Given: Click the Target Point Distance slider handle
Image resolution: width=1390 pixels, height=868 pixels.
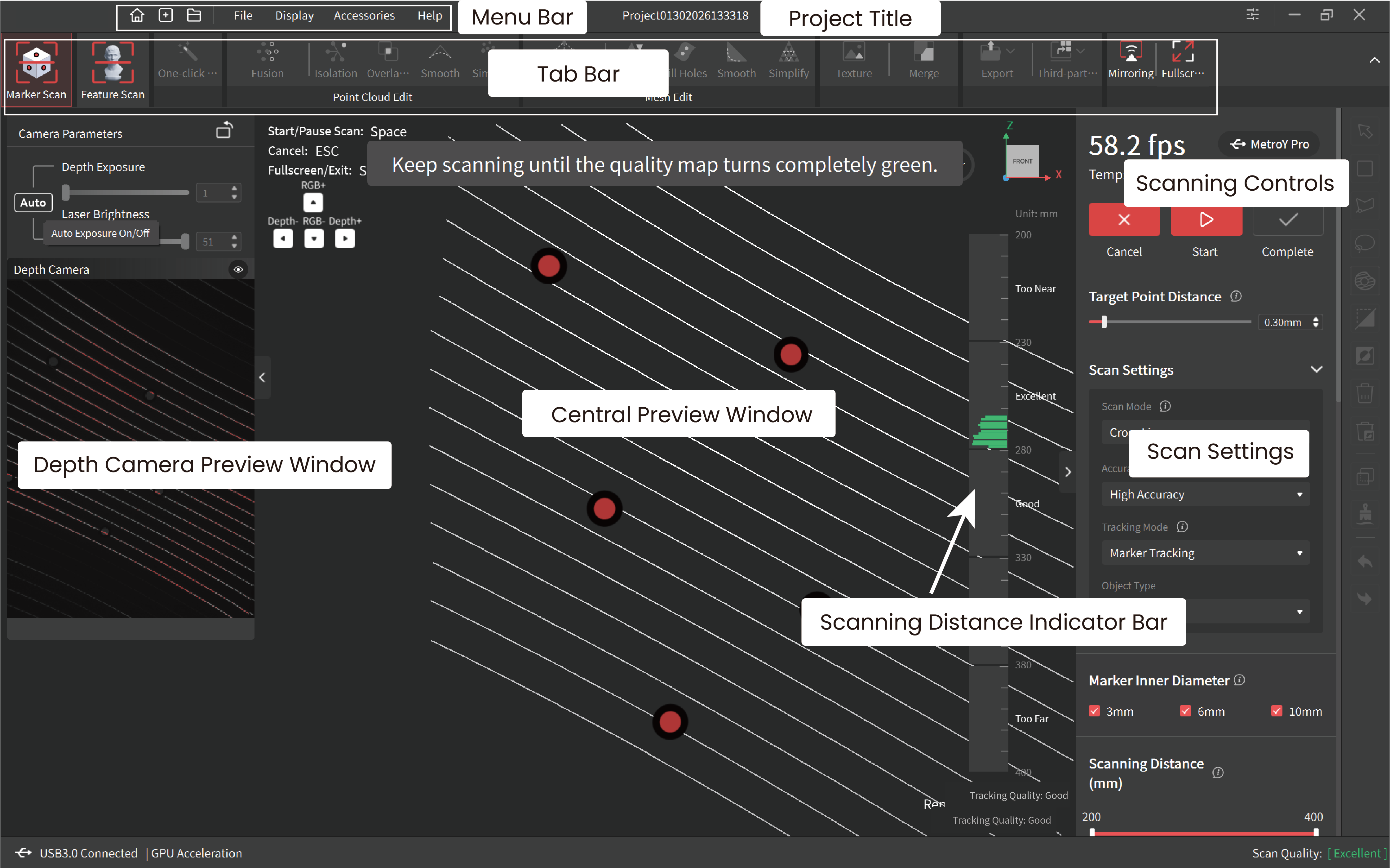Looking at the screenshot, I should (x=1104, y=322).
